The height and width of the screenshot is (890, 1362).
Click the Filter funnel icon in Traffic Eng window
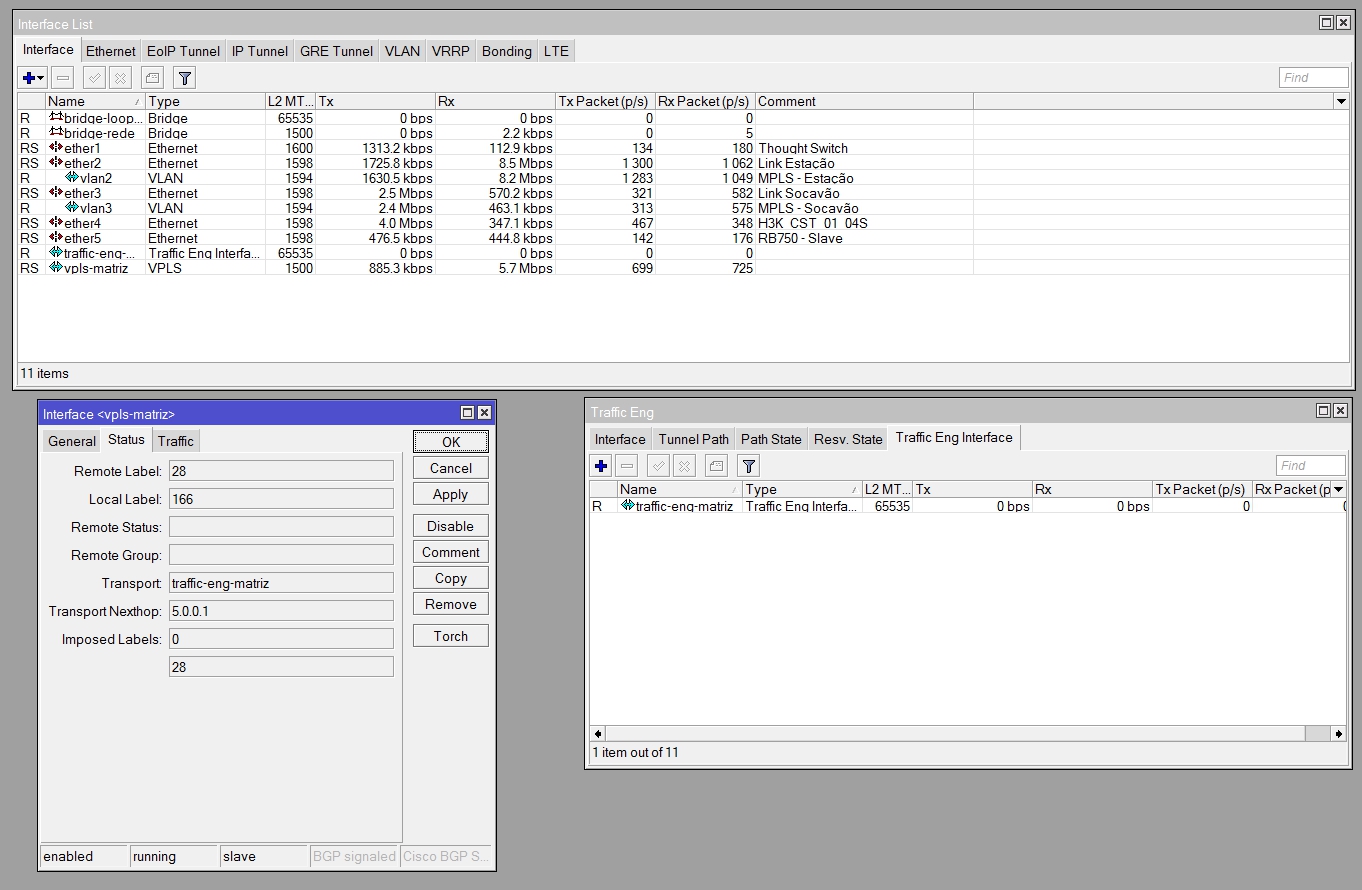pos(748,466)
